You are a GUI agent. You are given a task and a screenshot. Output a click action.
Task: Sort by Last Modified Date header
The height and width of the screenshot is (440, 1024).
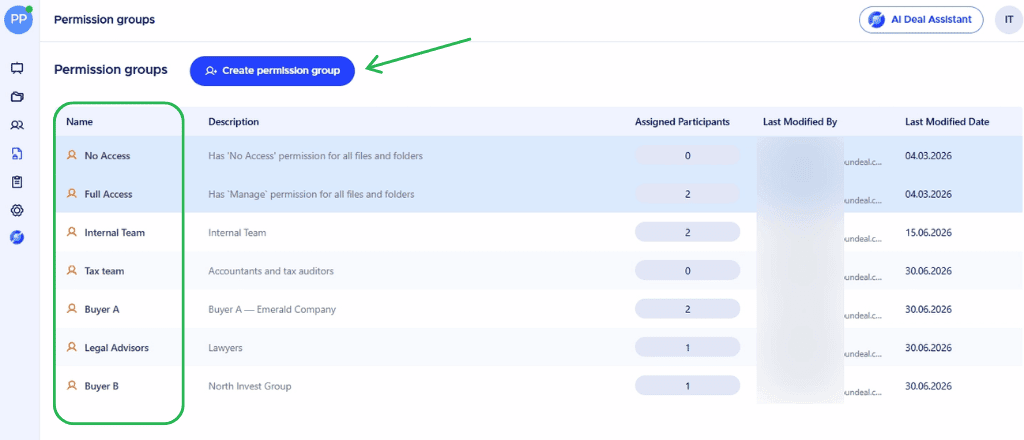(947, 121)
